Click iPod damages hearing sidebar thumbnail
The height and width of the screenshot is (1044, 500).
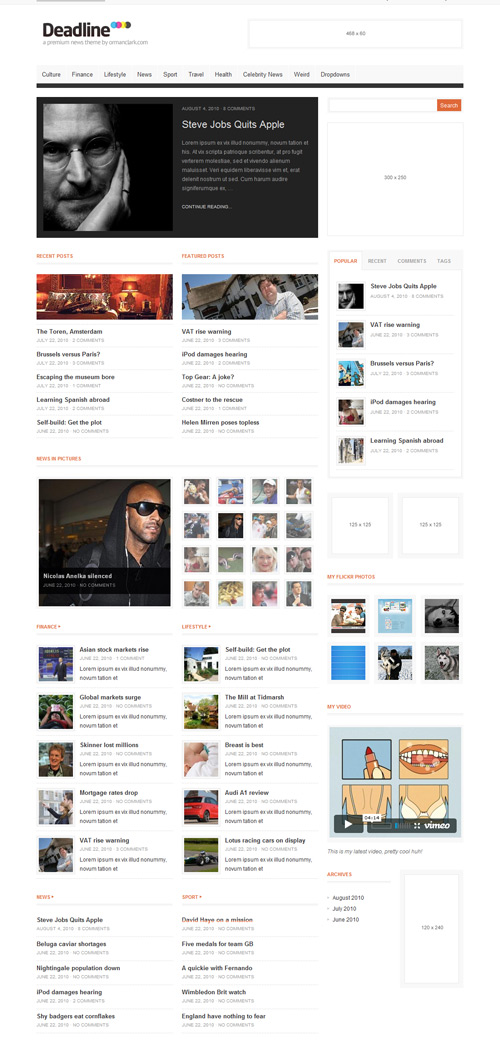[x=351, y=411]
